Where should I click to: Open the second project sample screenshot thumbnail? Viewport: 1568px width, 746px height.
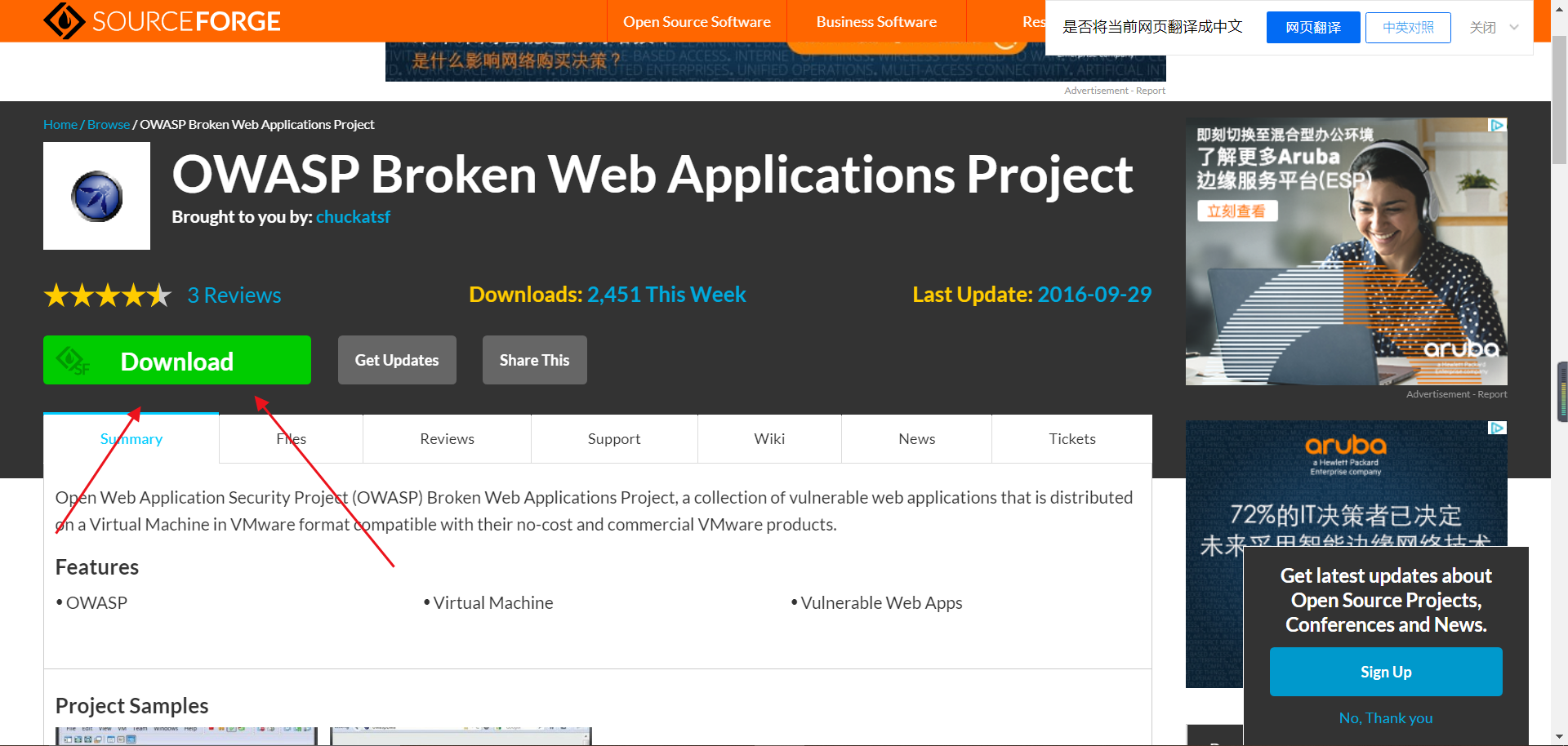click(461, 736)
